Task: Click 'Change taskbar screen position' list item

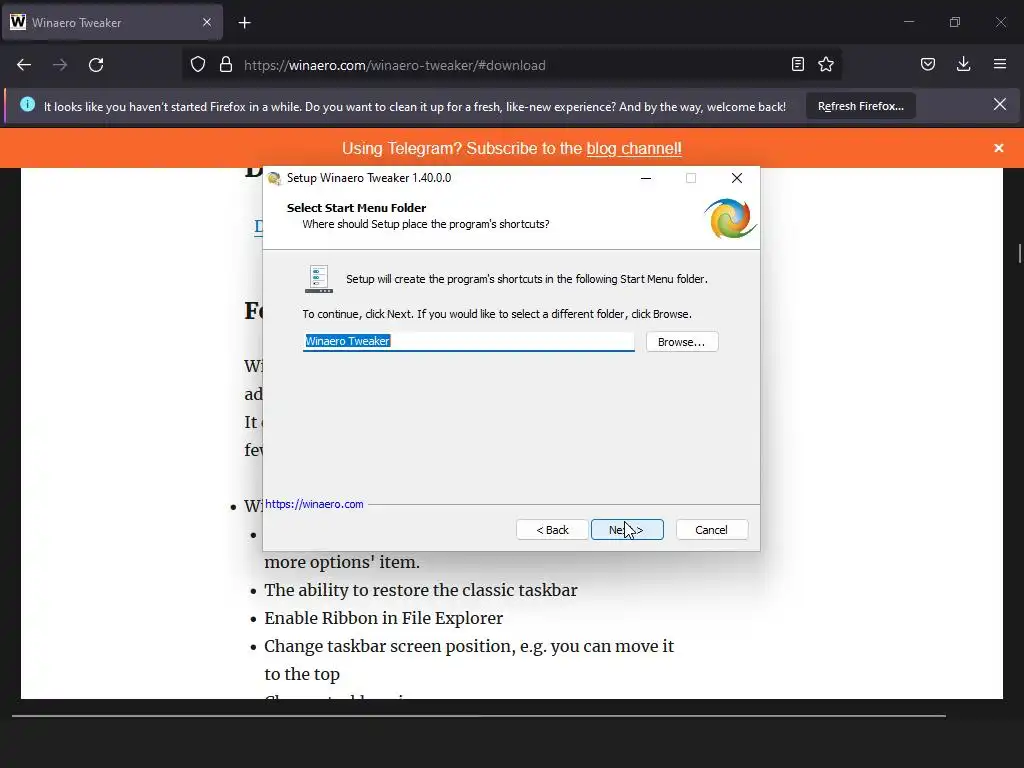Action: (x=469, y=660)
